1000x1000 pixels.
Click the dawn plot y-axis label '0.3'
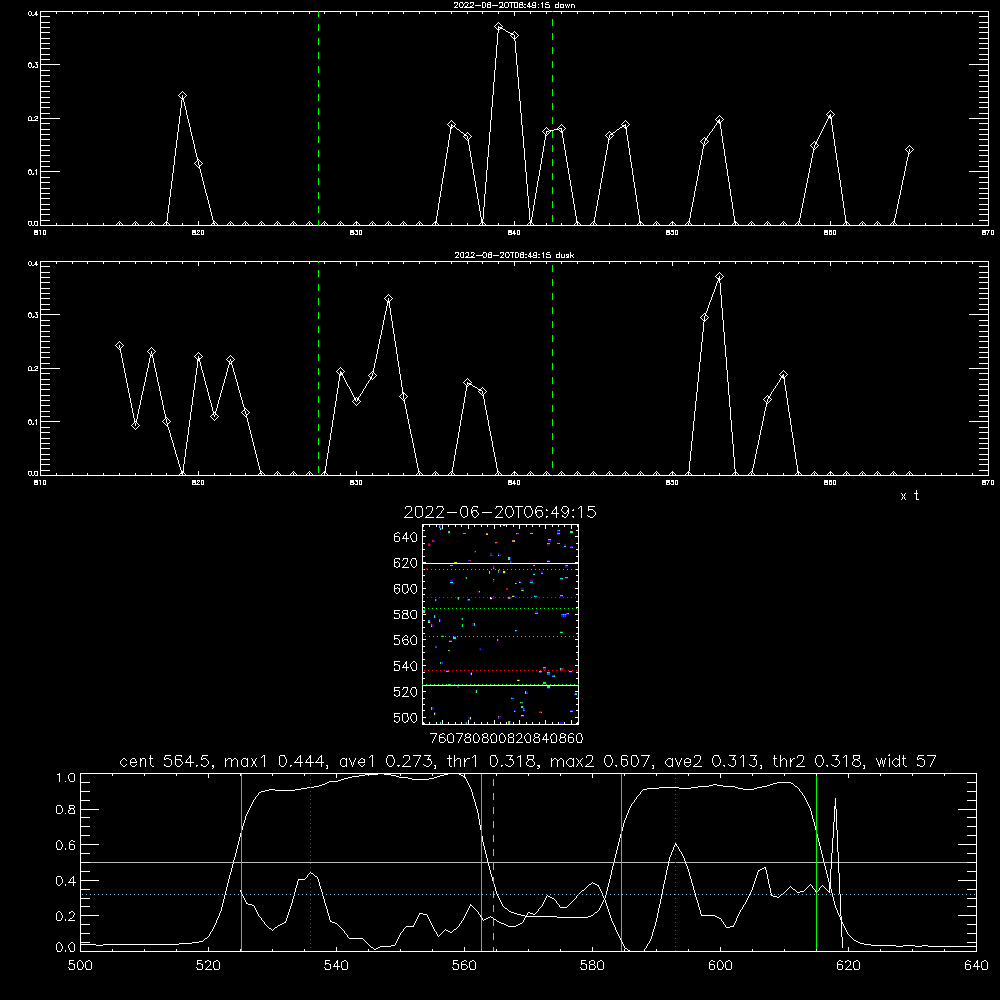tap(33, 65)
